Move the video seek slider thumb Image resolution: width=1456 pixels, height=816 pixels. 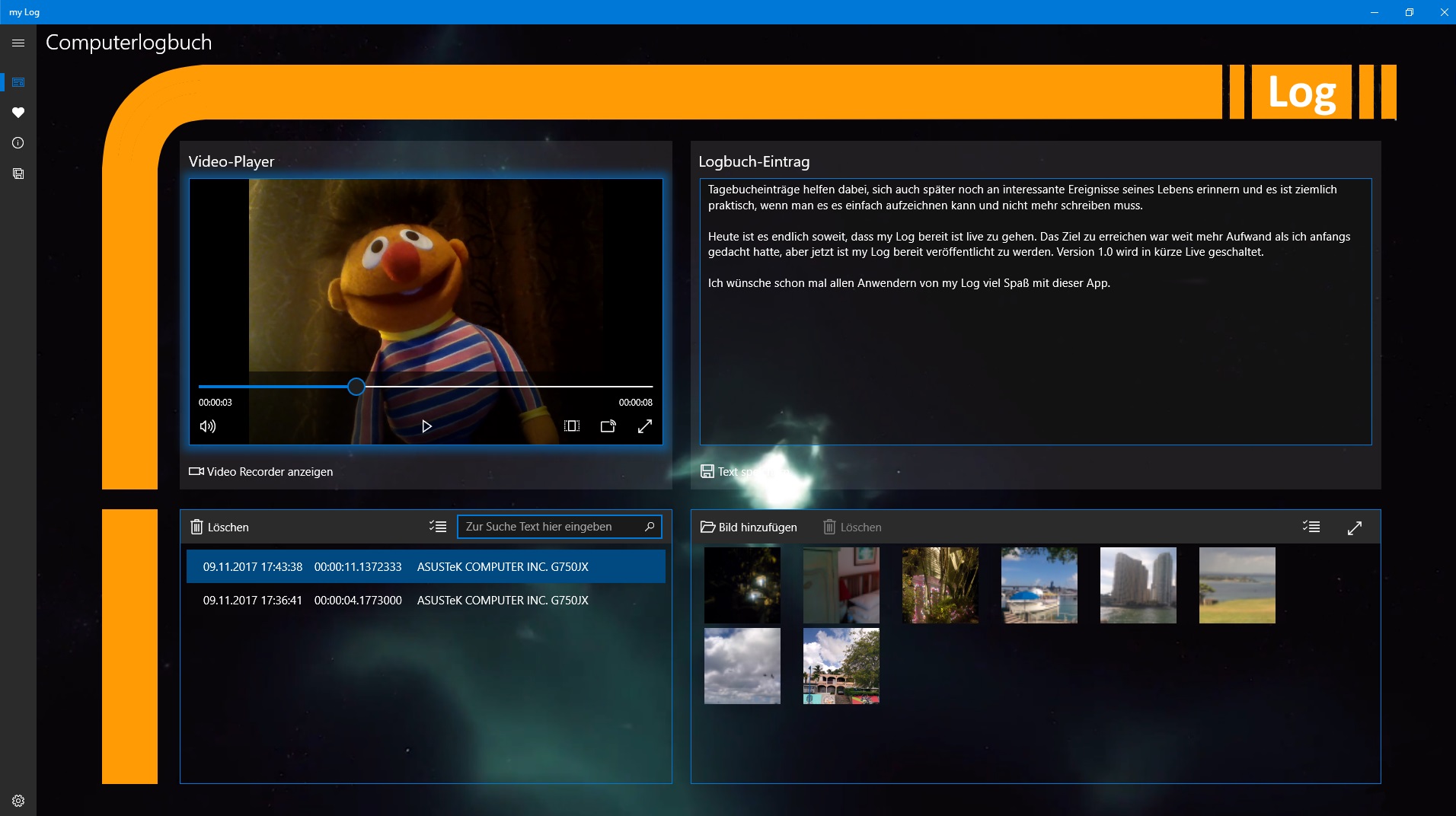pyautogui.click(x=356, y=387)
